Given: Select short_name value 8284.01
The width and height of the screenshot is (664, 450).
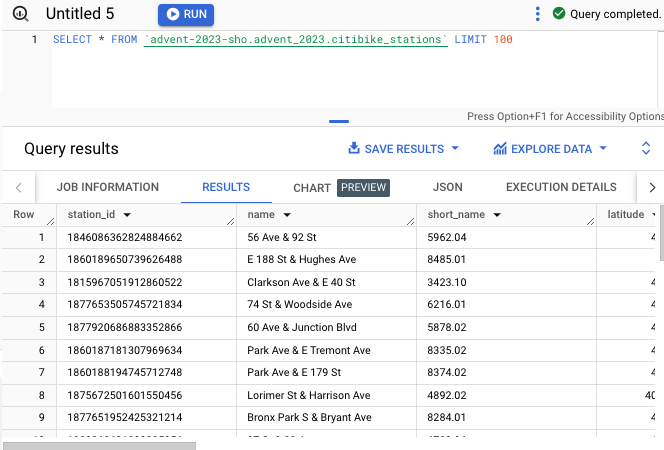Looking at the screenshot, I should pyautogui.click(x=447, y=417).
